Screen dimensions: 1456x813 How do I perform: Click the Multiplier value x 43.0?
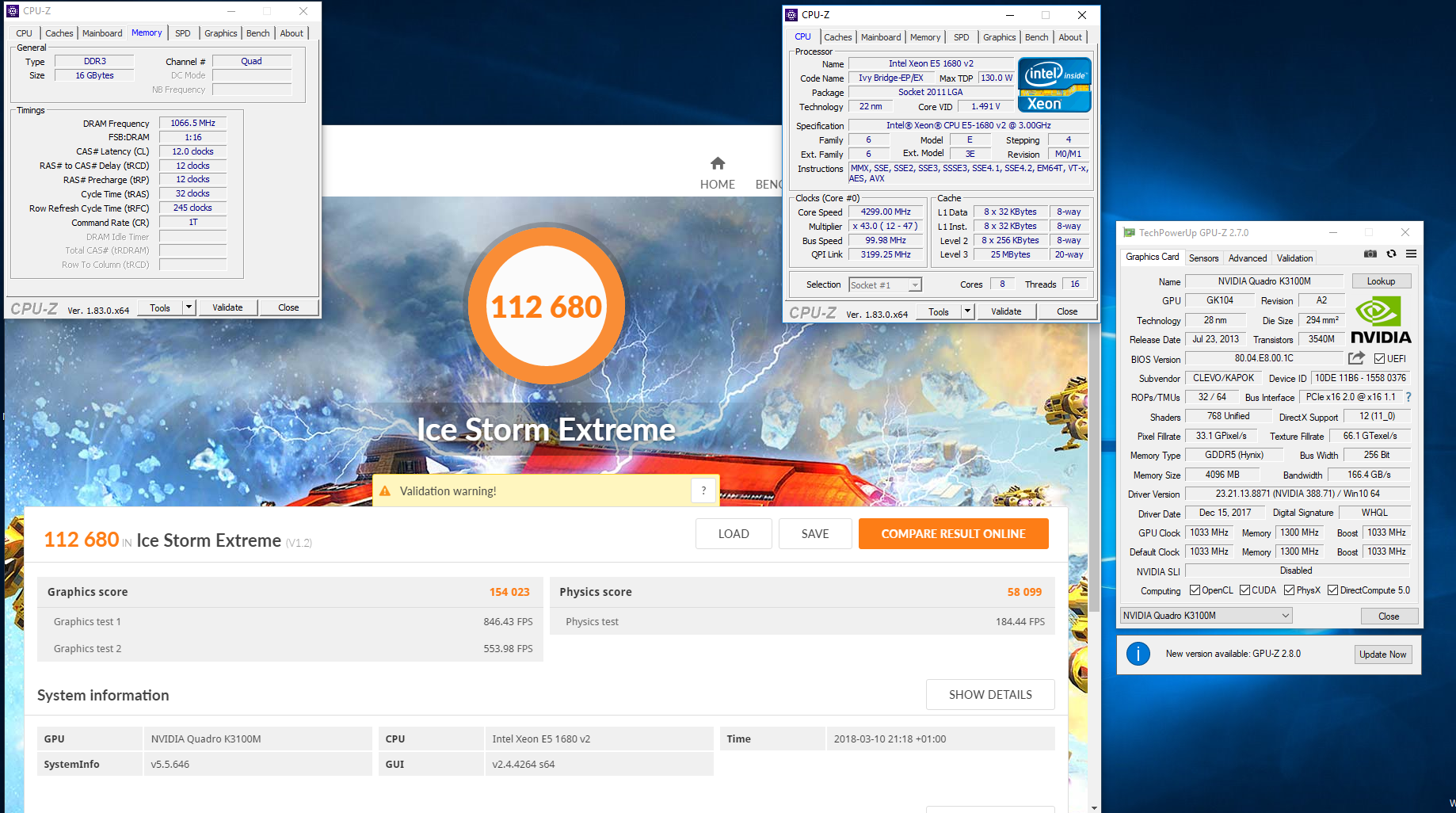[886, 226]
